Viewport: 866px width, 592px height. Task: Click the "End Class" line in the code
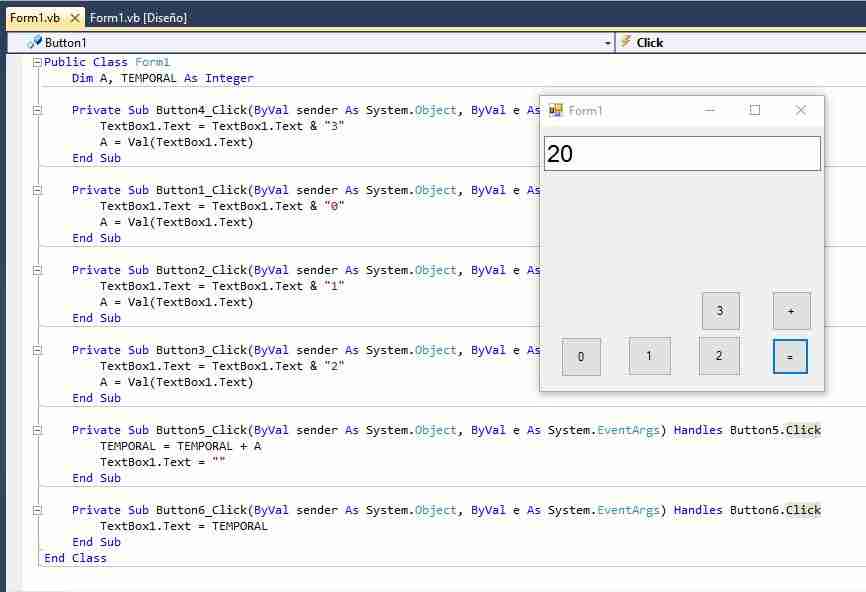(75, 558)
